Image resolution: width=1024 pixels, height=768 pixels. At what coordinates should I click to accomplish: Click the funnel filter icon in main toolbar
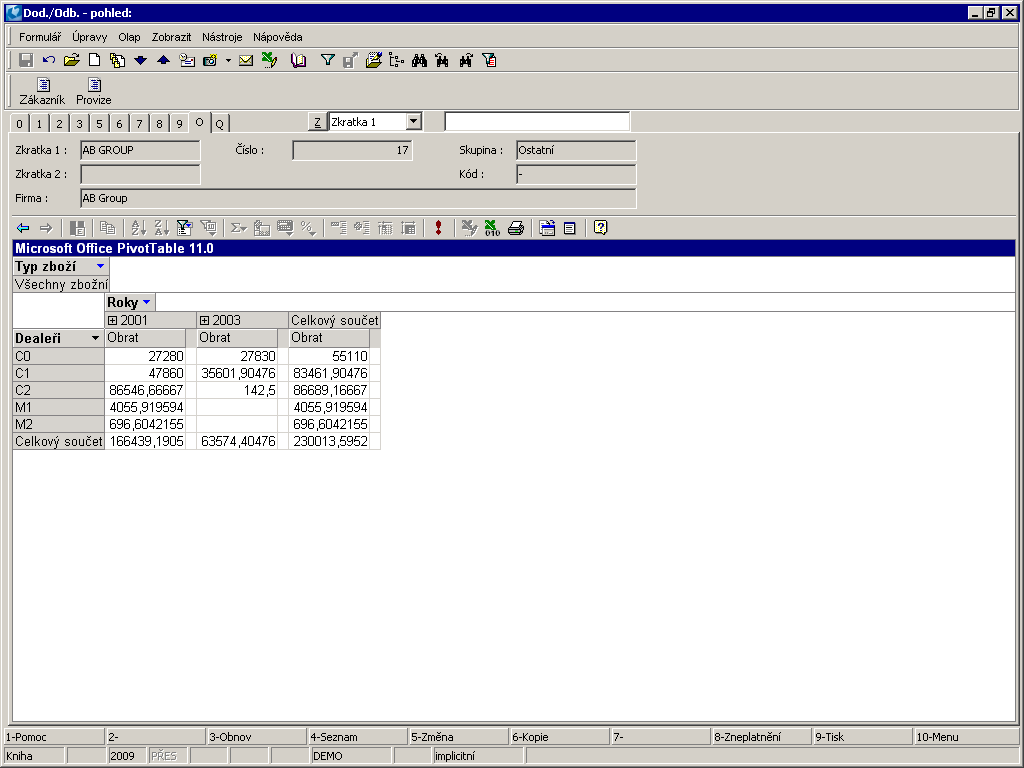[327, 60]
